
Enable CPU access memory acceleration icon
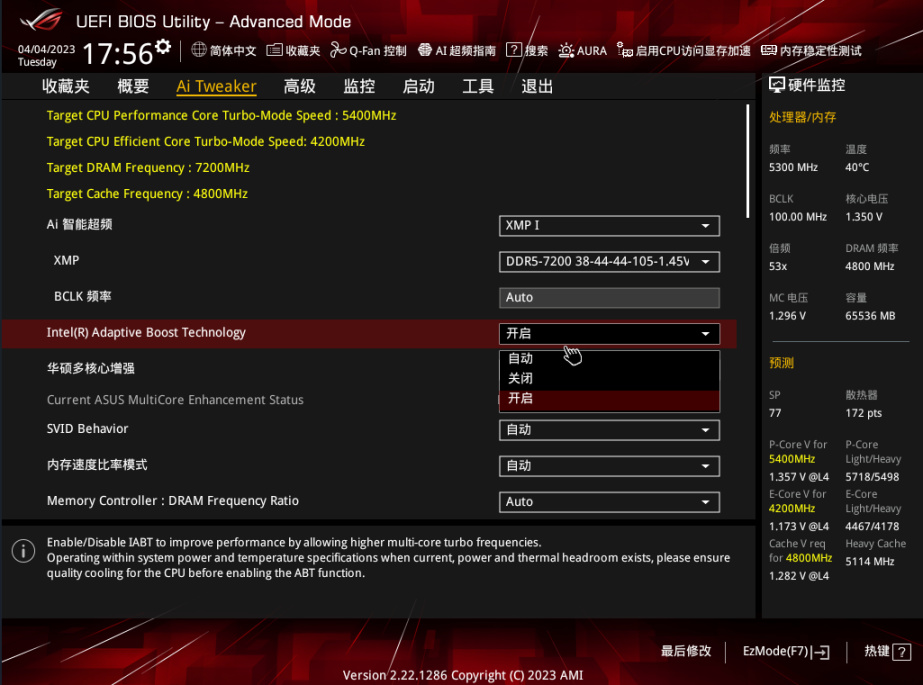click(x=625, y=50)
